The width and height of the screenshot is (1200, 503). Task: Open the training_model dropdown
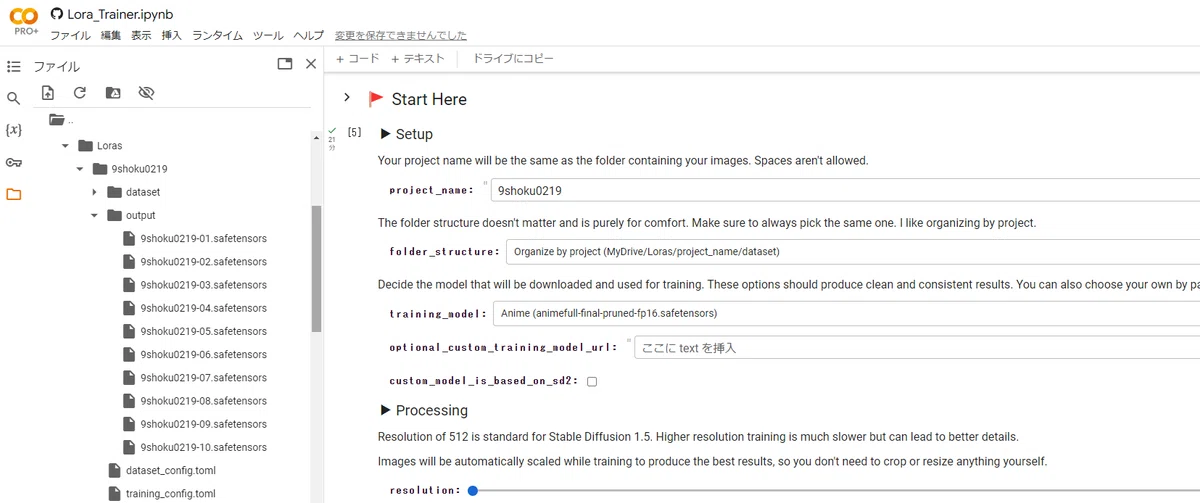coord(846,313)
